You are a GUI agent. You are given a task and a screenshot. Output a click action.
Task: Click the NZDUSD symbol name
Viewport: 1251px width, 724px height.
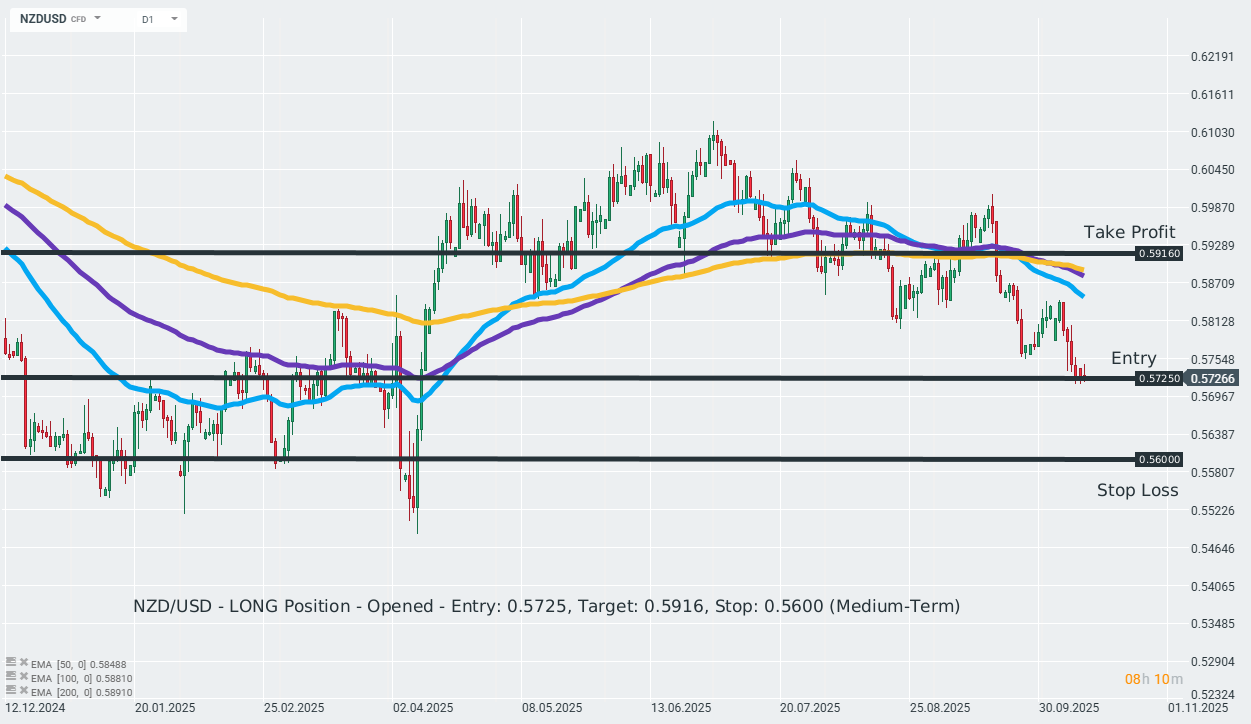pos(43,19)
